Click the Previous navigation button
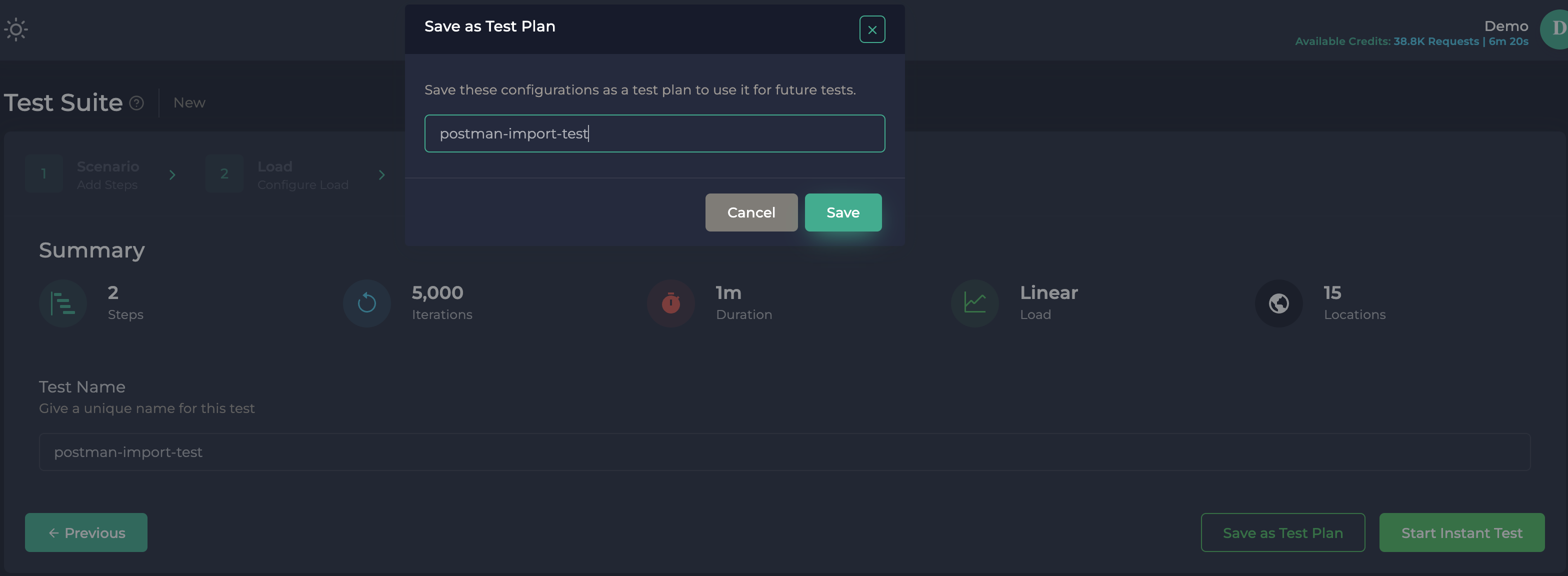1568x576 pixels. 85,532
